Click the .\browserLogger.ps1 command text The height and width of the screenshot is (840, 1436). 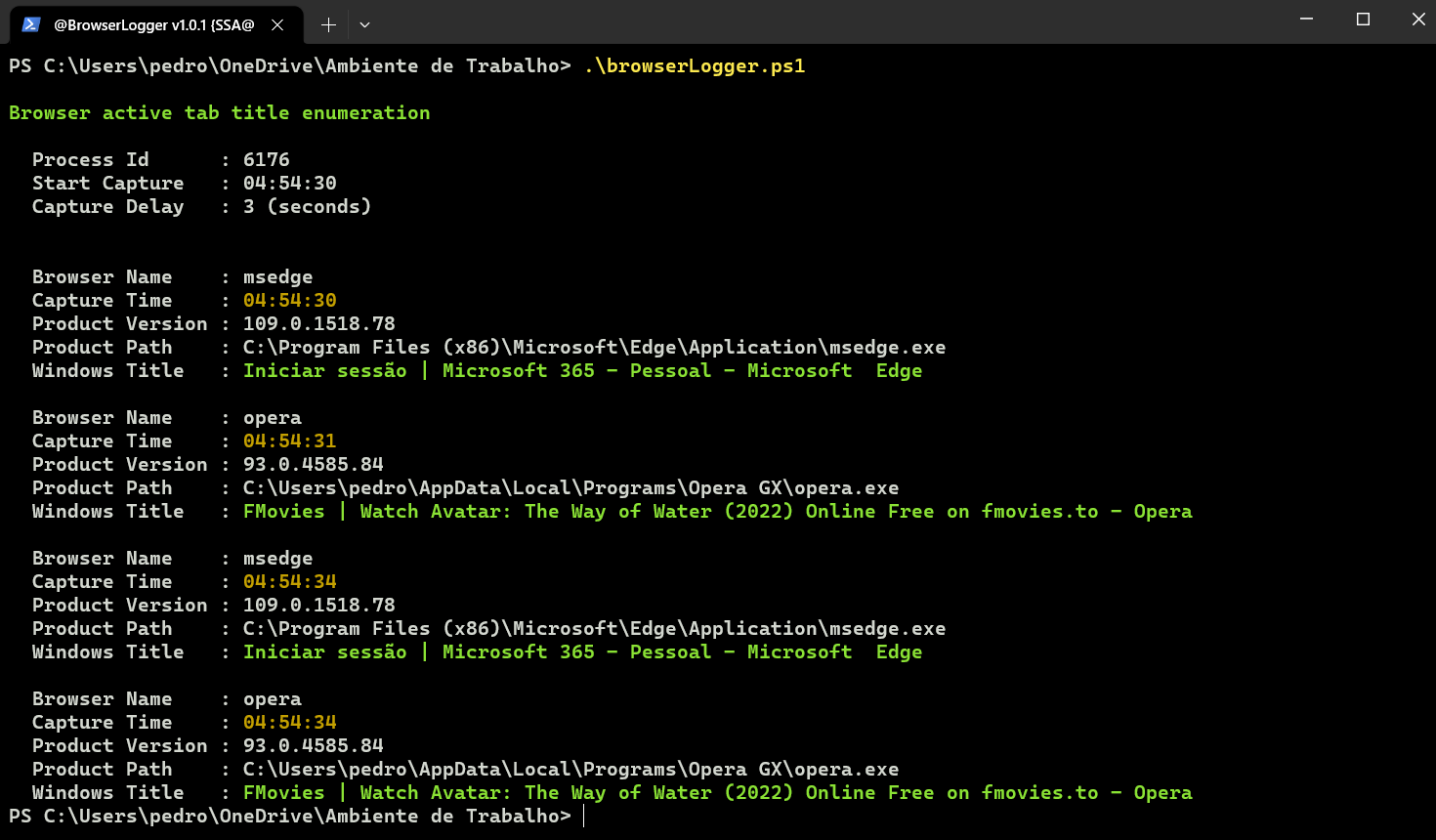tap(695, 66)
